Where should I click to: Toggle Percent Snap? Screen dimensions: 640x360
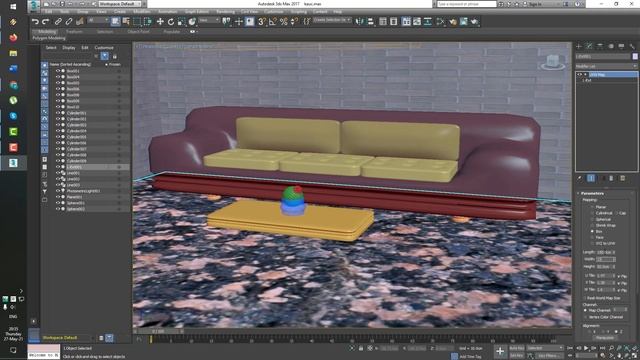point(284,22)
